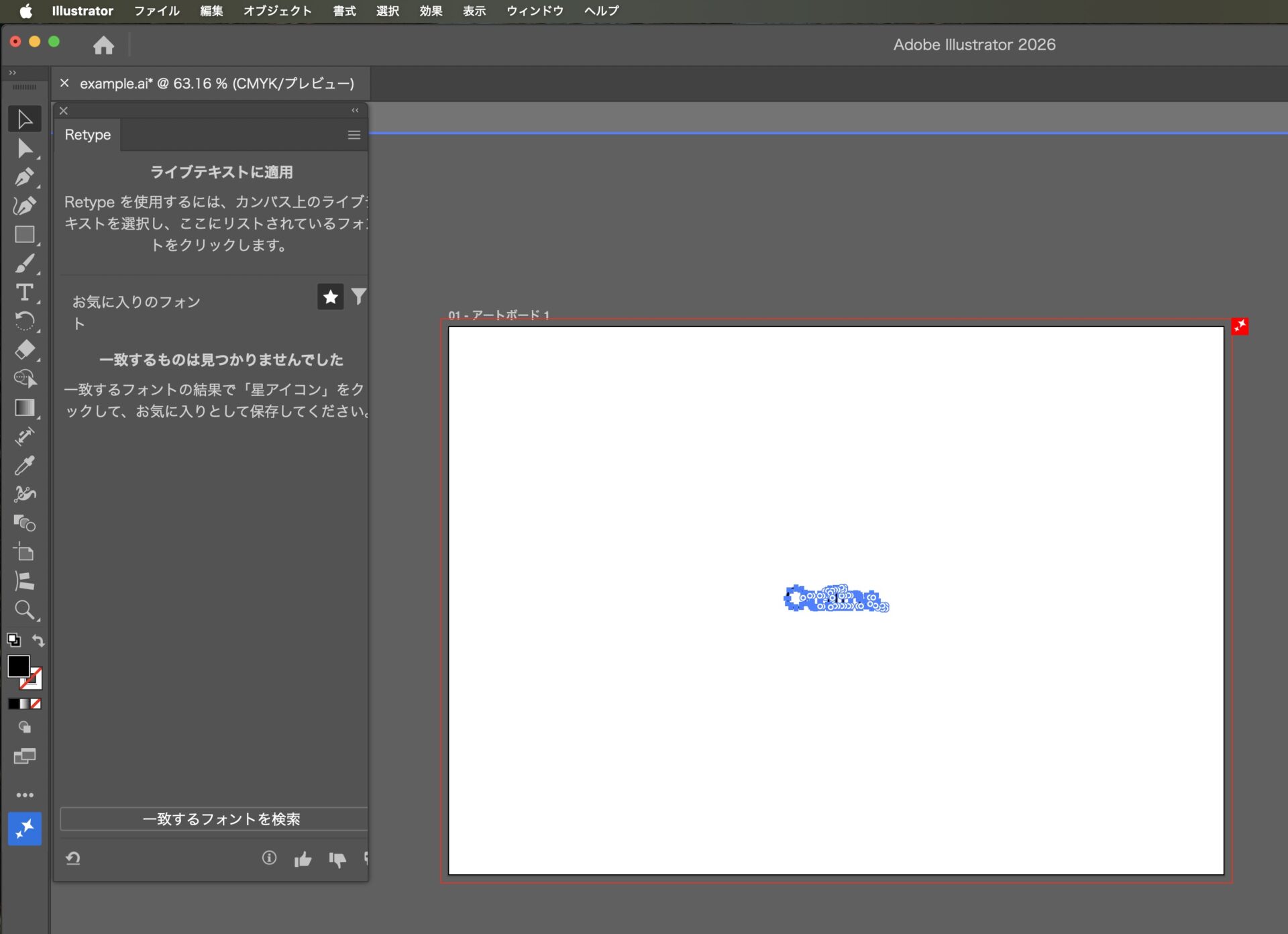Toggle the font filter in Retype panel
The height and width of the screenshot is (934, 1288).
pyautogui.click(x=359, y=296)
